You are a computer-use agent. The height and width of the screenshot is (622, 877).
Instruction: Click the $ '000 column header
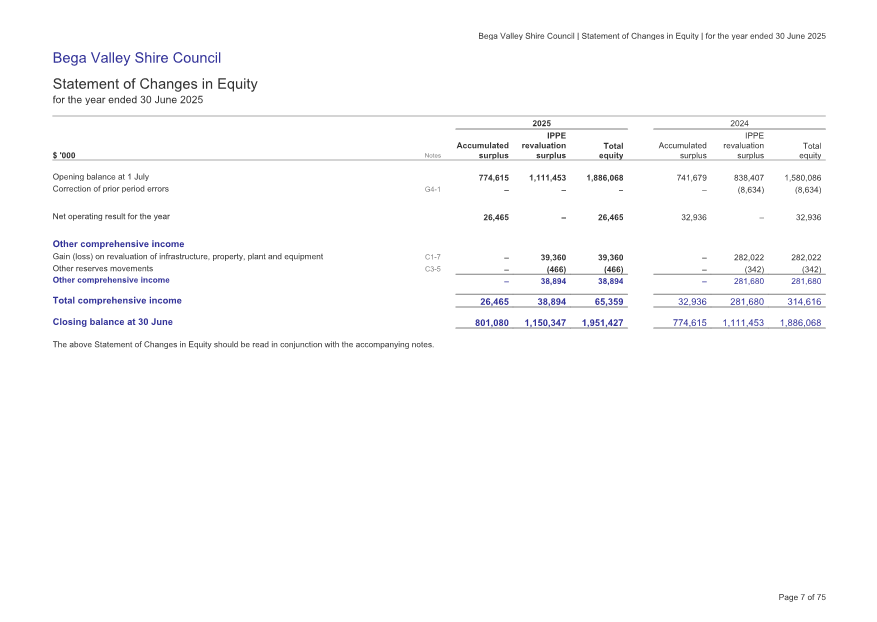pos(66,155)
